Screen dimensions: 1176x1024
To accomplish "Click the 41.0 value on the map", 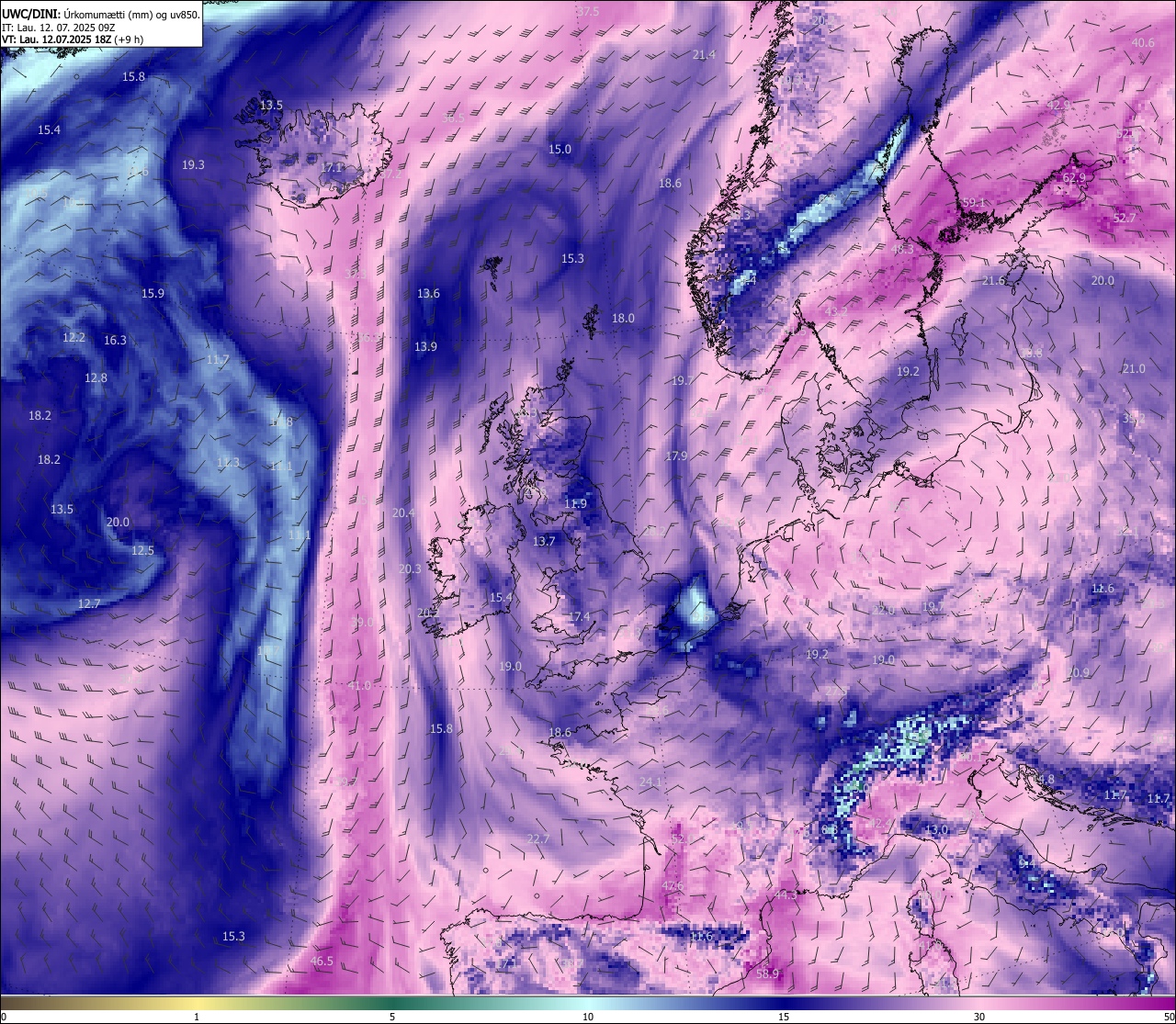I will click(359, 686).
